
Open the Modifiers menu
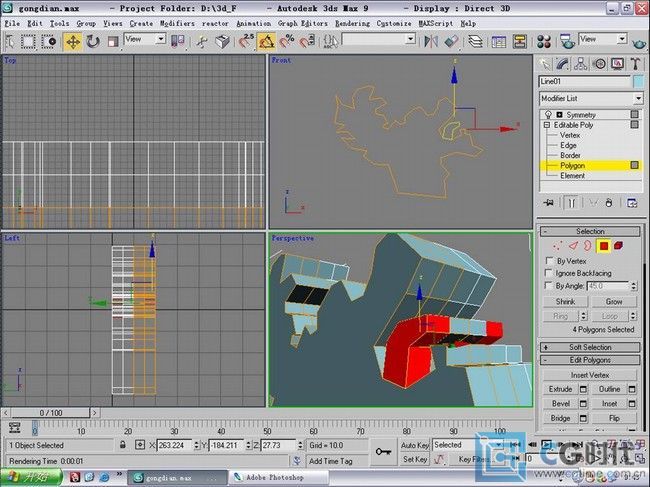tap(177, 24)
